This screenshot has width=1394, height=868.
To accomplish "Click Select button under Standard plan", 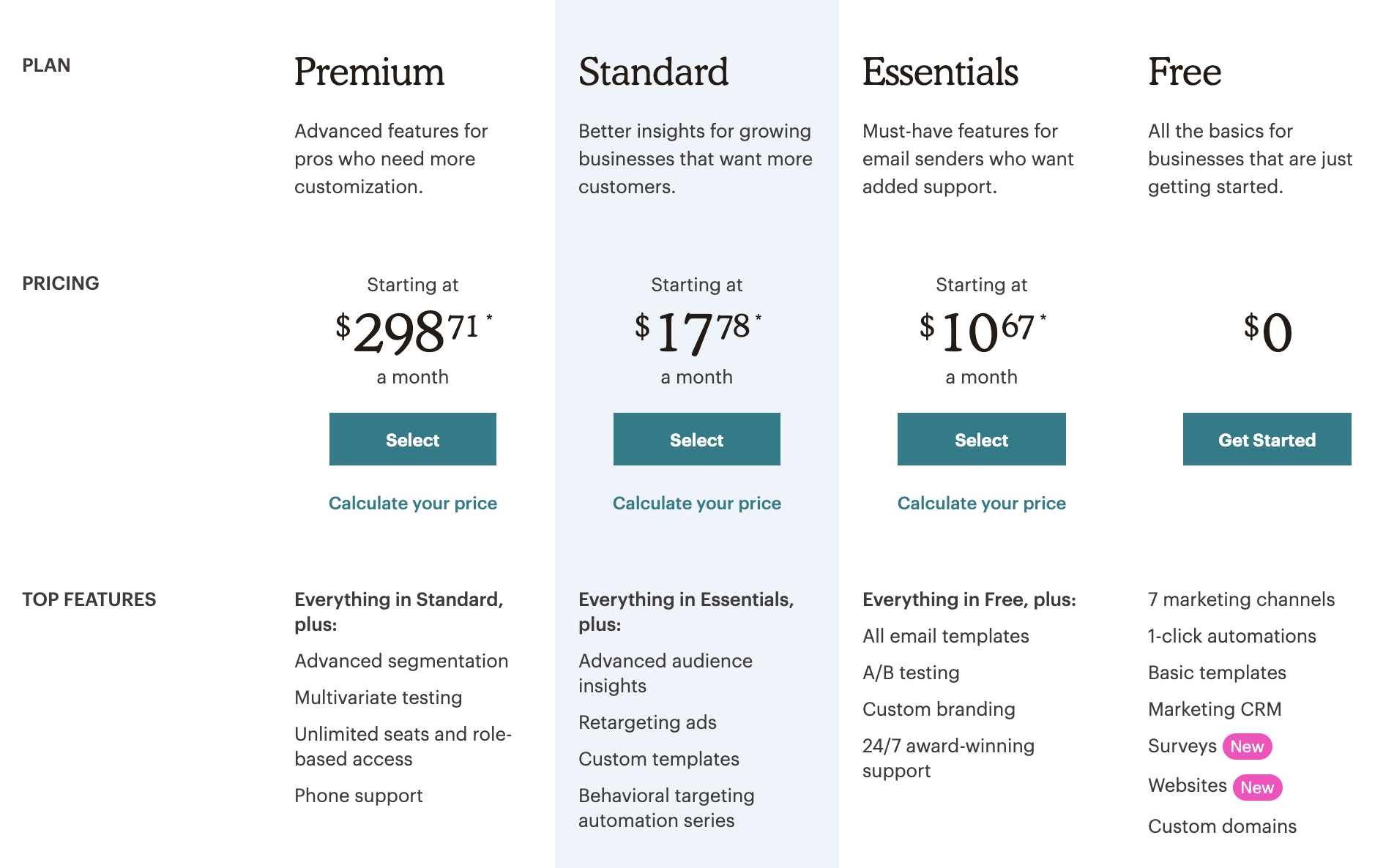I will (696, 439).
